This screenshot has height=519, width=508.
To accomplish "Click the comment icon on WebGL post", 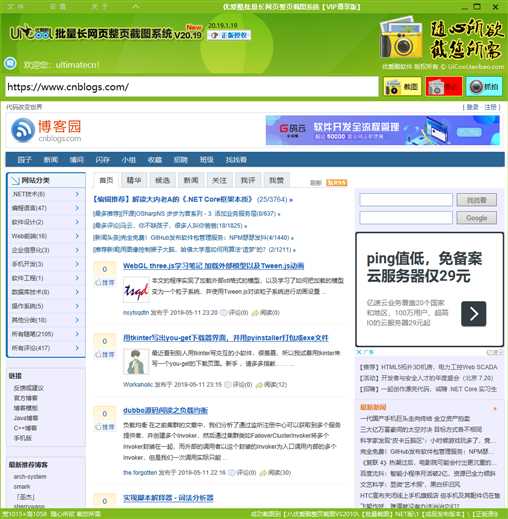I will [224, 313].
